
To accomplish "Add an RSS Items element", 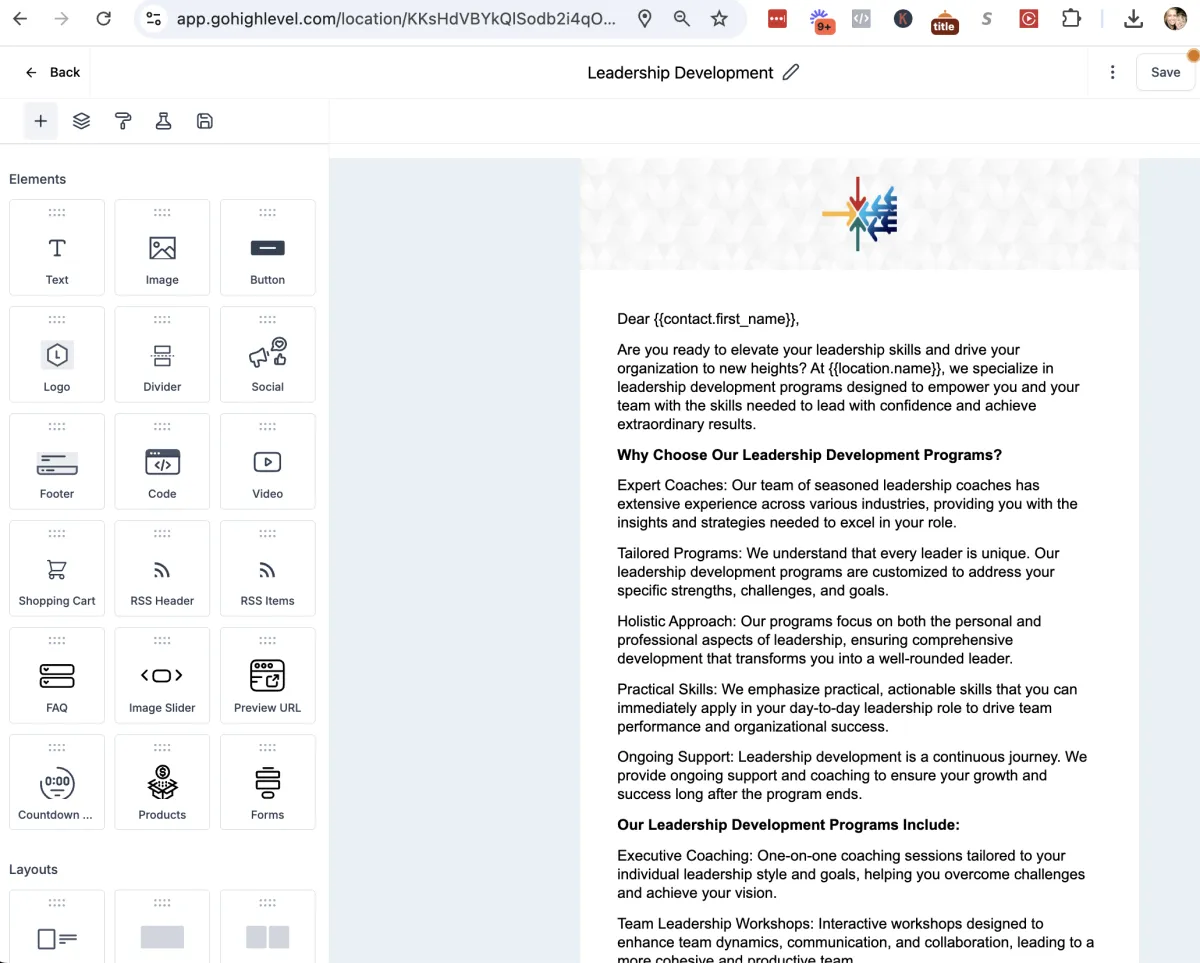I will [x=268, y=568].
